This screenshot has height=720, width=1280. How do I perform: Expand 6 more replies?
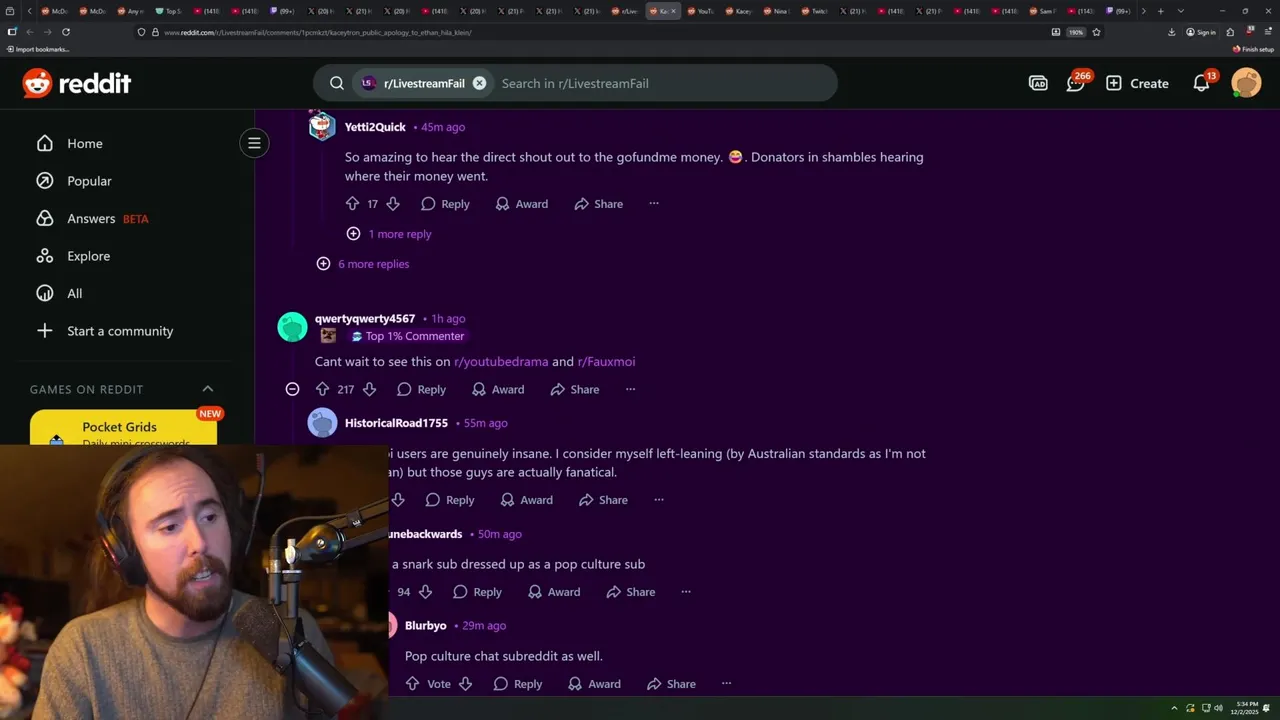click(363, 264)
